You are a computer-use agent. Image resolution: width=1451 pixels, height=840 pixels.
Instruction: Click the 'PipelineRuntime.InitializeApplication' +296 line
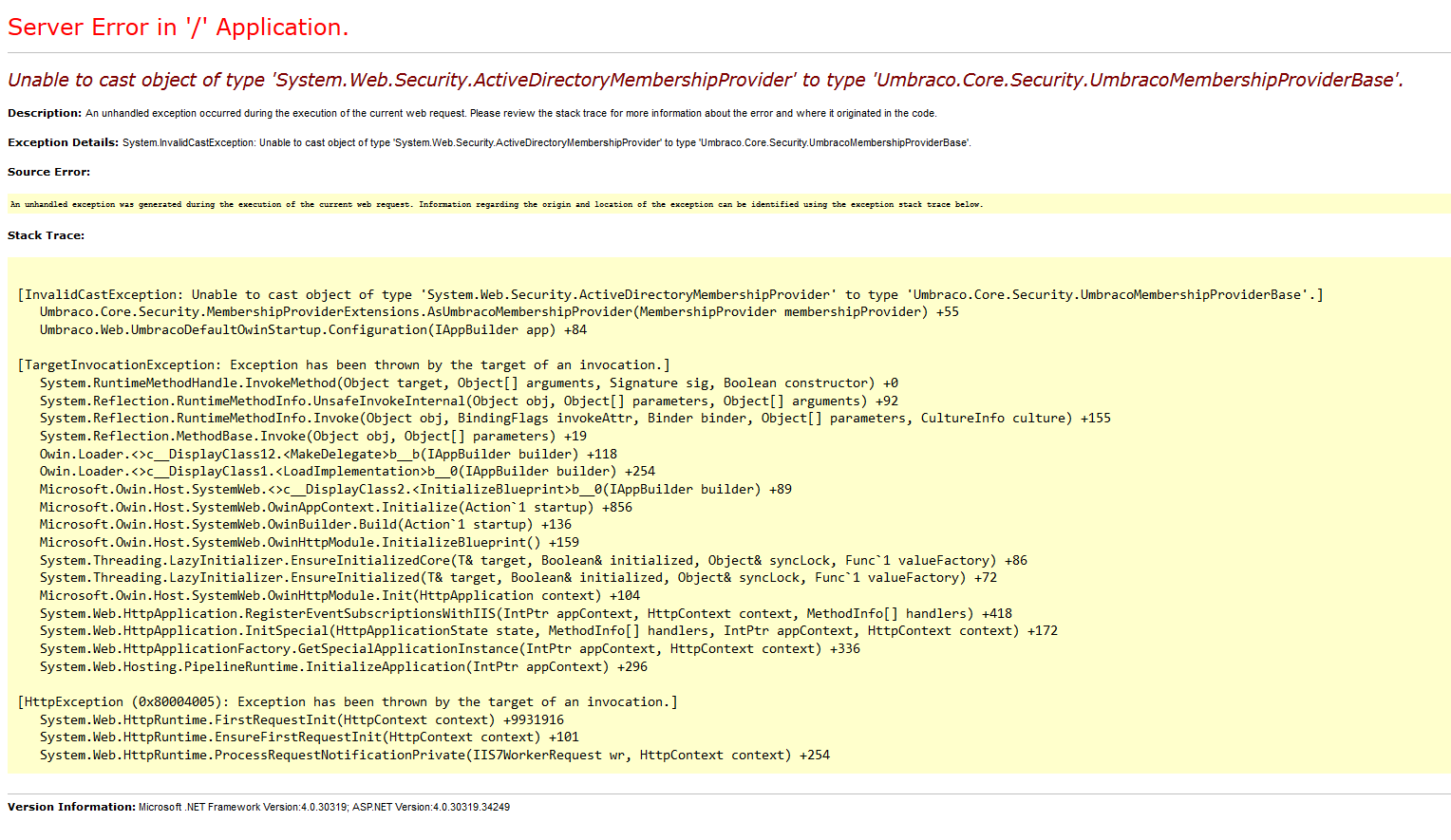pos(344,667)
